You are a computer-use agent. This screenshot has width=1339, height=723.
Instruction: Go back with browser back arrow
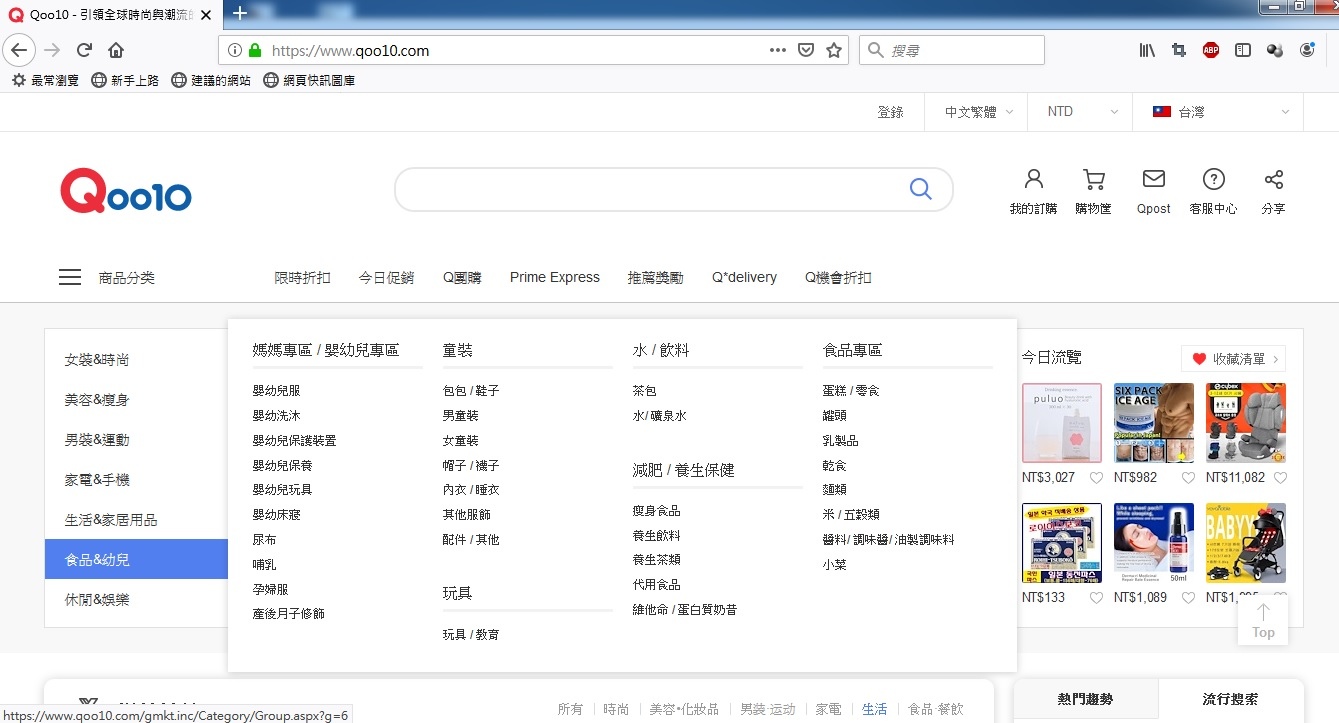click(x=19, y=50)
